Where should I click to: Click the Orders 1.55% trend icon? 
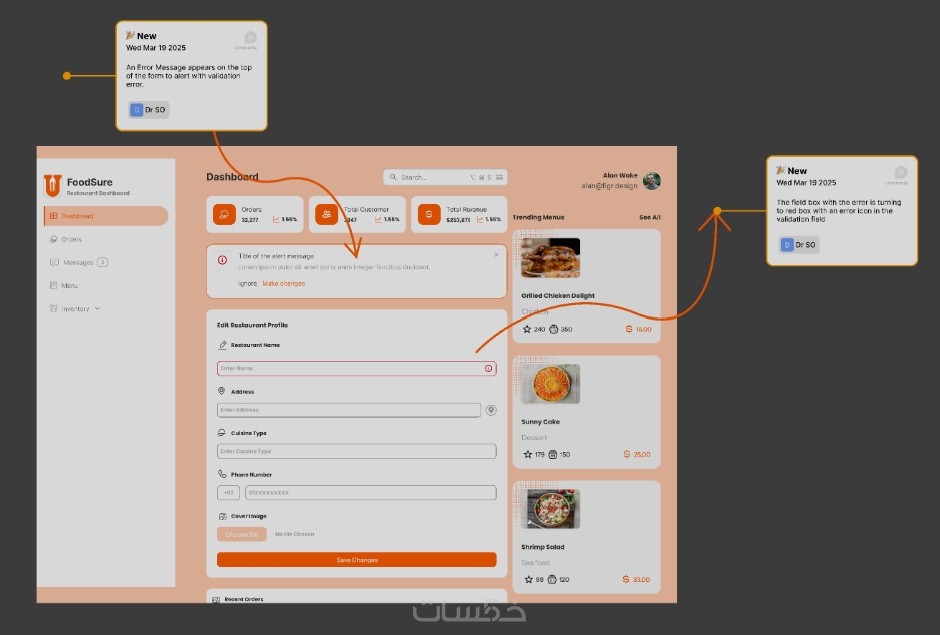point(276,219)
